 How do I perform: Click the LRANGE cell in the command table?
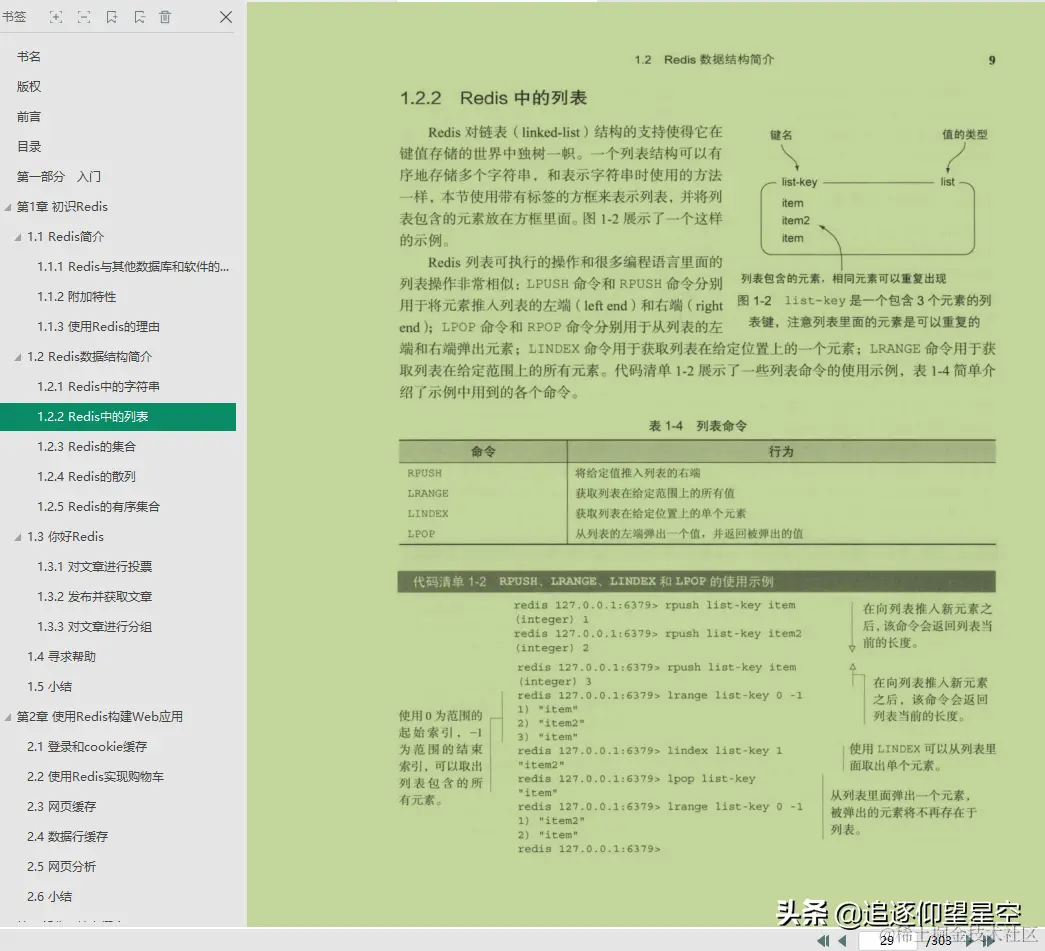tap(428, 493)
